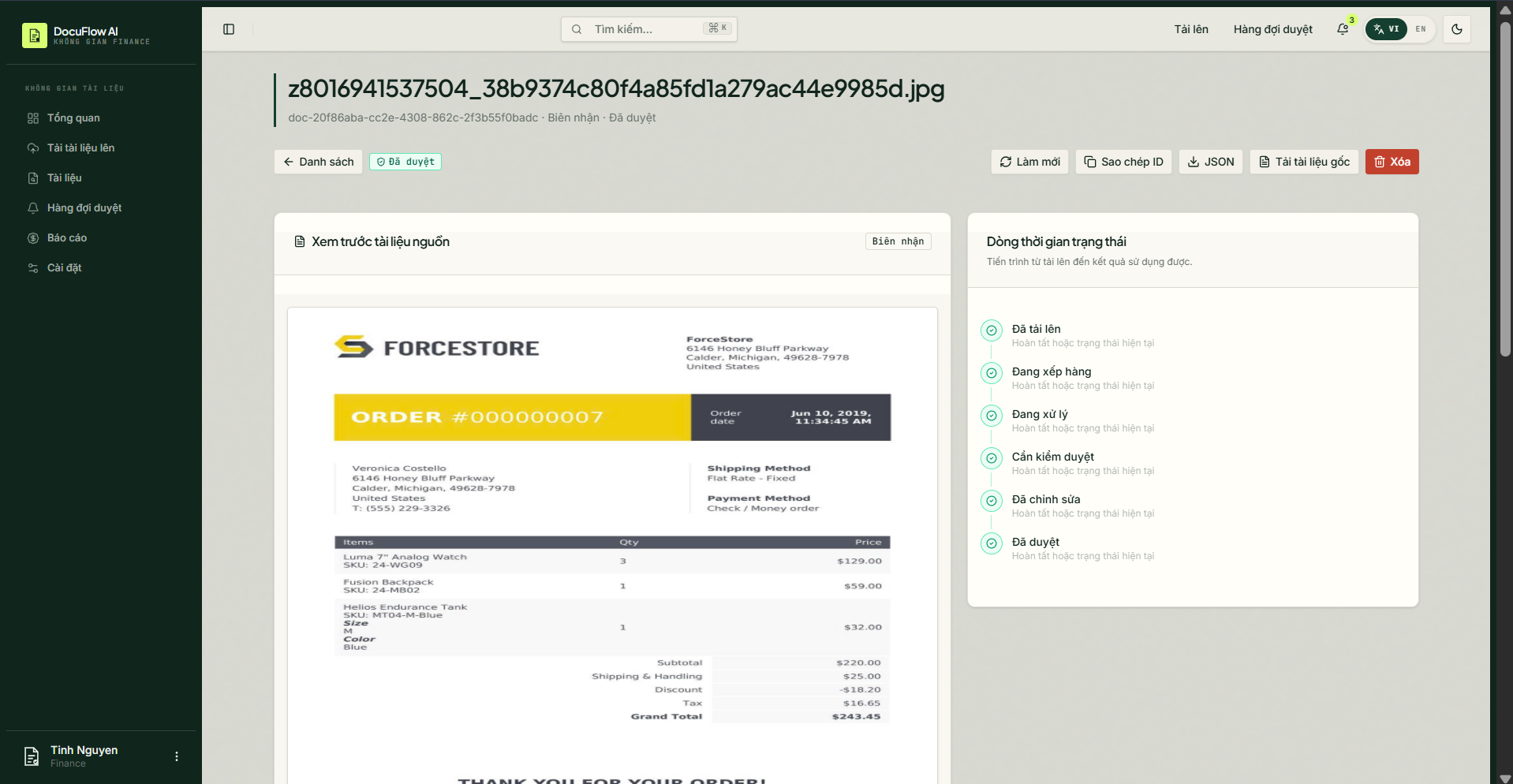Click the Tài liệu document icon
This screenshot has height=784, width=1513.
point(33,178)
